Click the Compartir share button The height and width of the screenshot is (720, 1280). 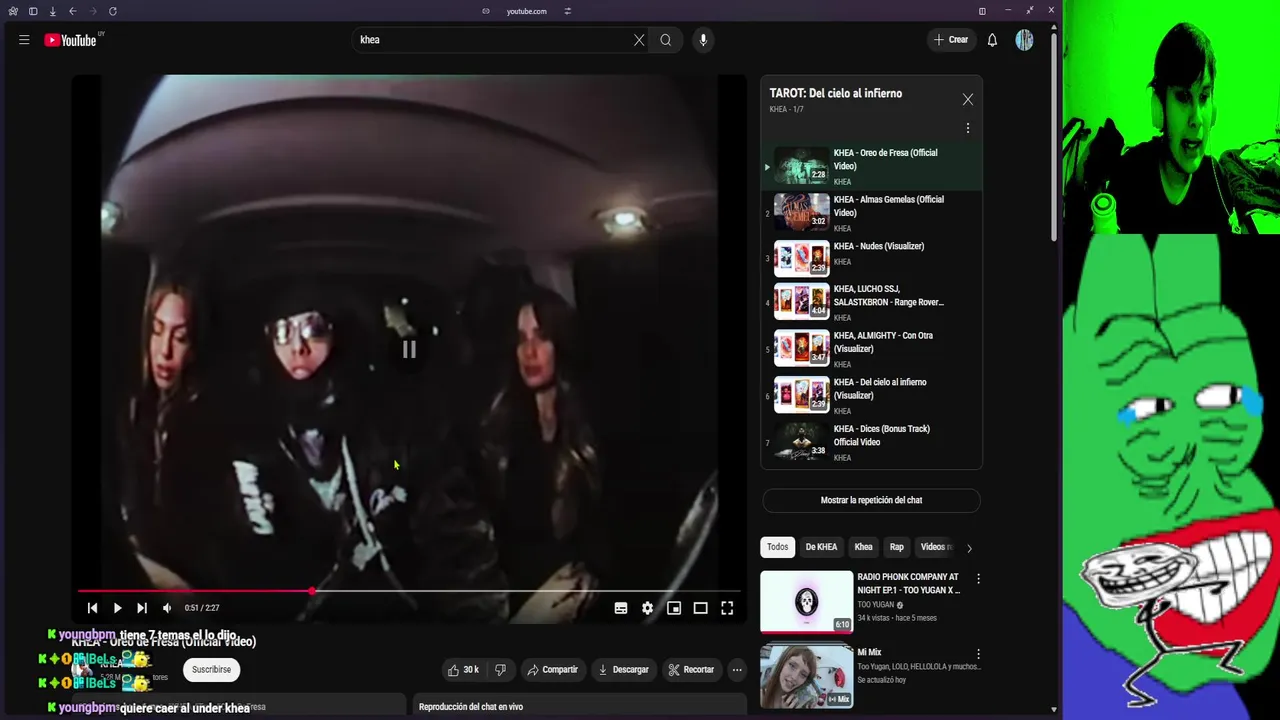pos(552,670)
